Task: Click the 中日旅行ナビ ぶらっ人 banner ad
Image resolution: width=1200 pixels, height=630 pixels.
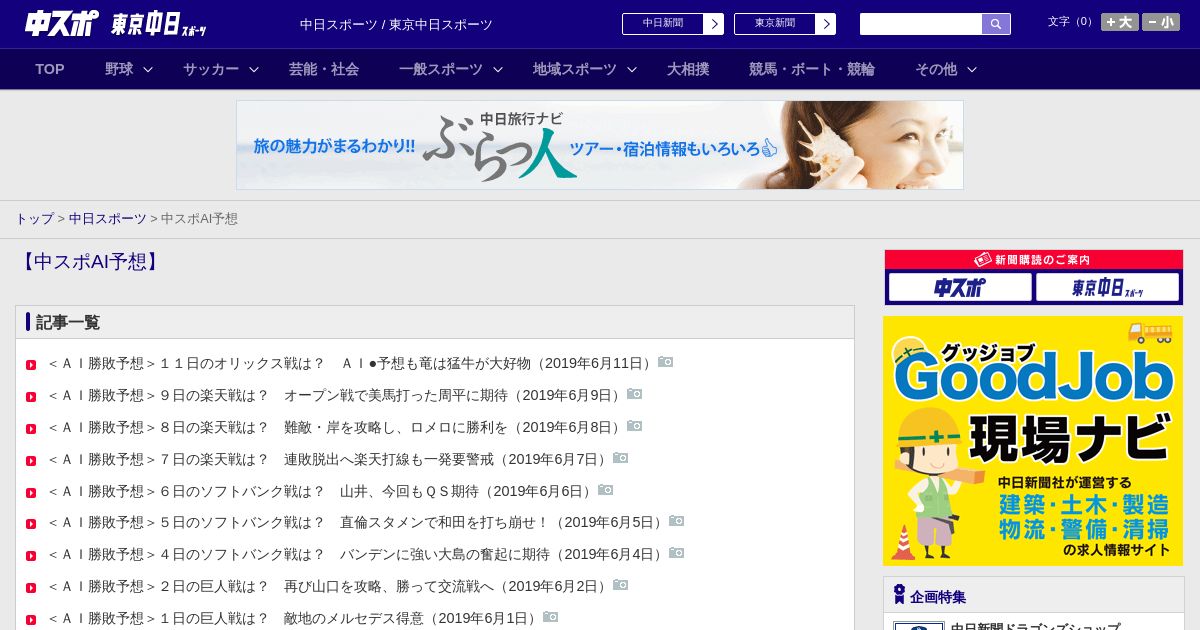Action: [x=600, y=145]
